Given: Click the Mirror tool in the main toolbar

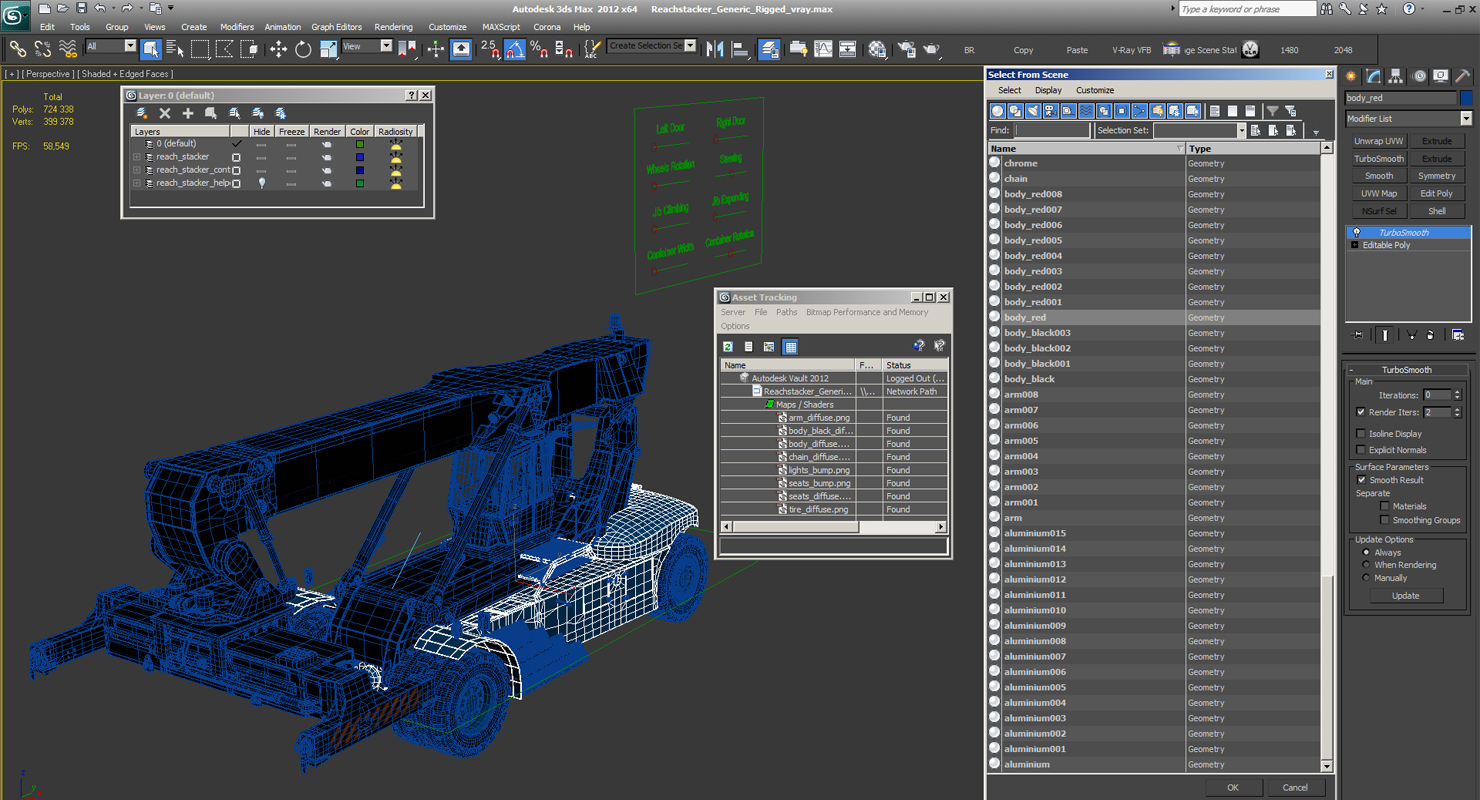Looking at the screenshot, I should (715, 48).
